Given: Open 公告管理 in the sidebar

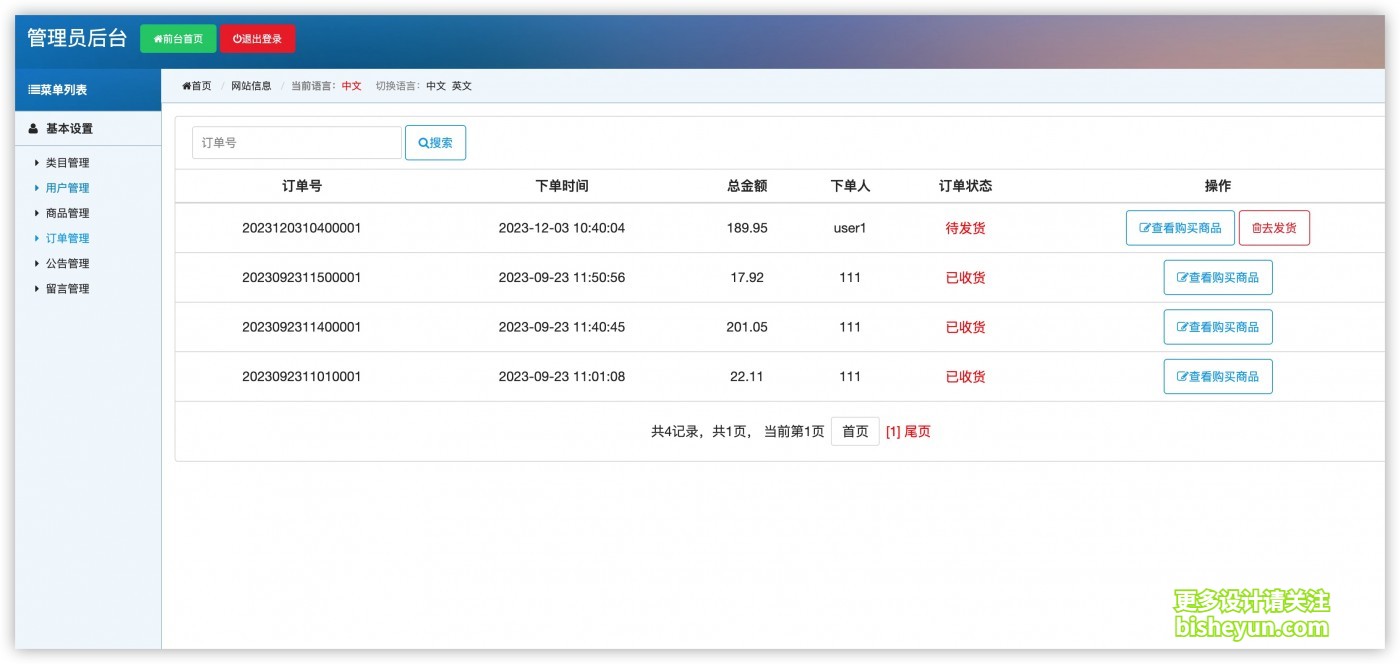Looking at the screenshot, I should [x=67, y=264].
